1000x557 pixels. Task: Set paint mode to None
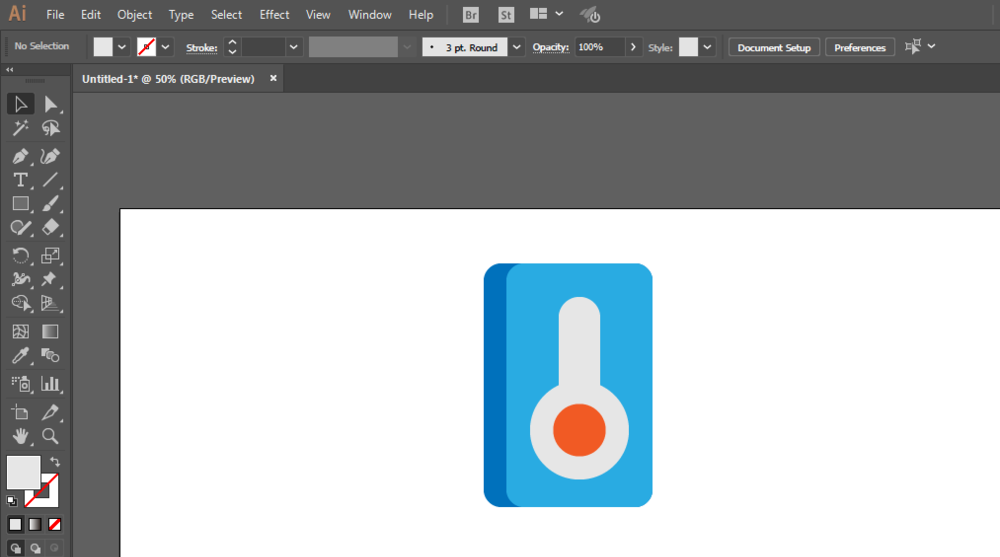click(x=55, y=524)
